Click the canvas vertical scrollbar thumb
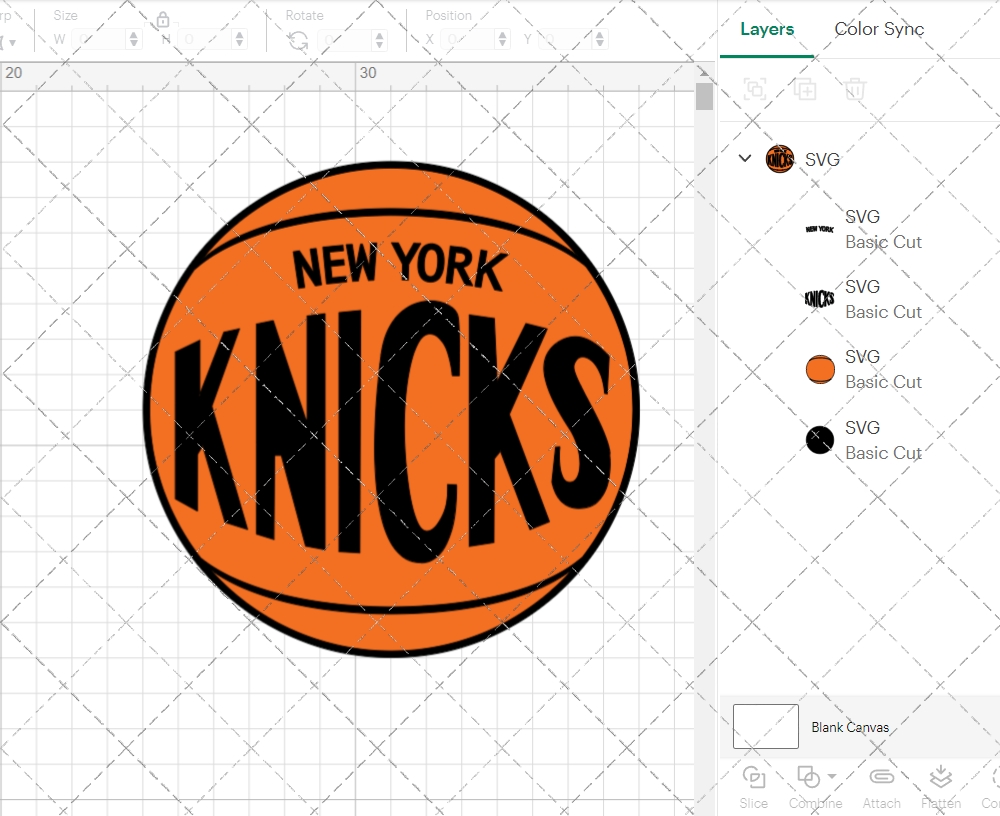1000x816 pixels. tap(704, 96)
